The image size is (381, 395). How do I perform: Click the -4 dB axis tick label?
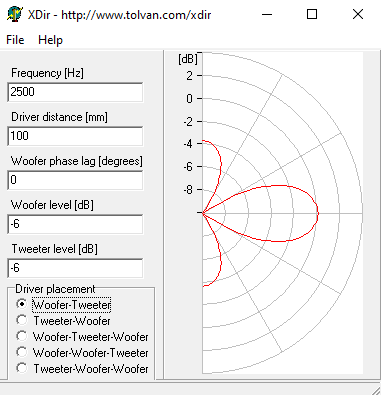click(x=188, y=144)
